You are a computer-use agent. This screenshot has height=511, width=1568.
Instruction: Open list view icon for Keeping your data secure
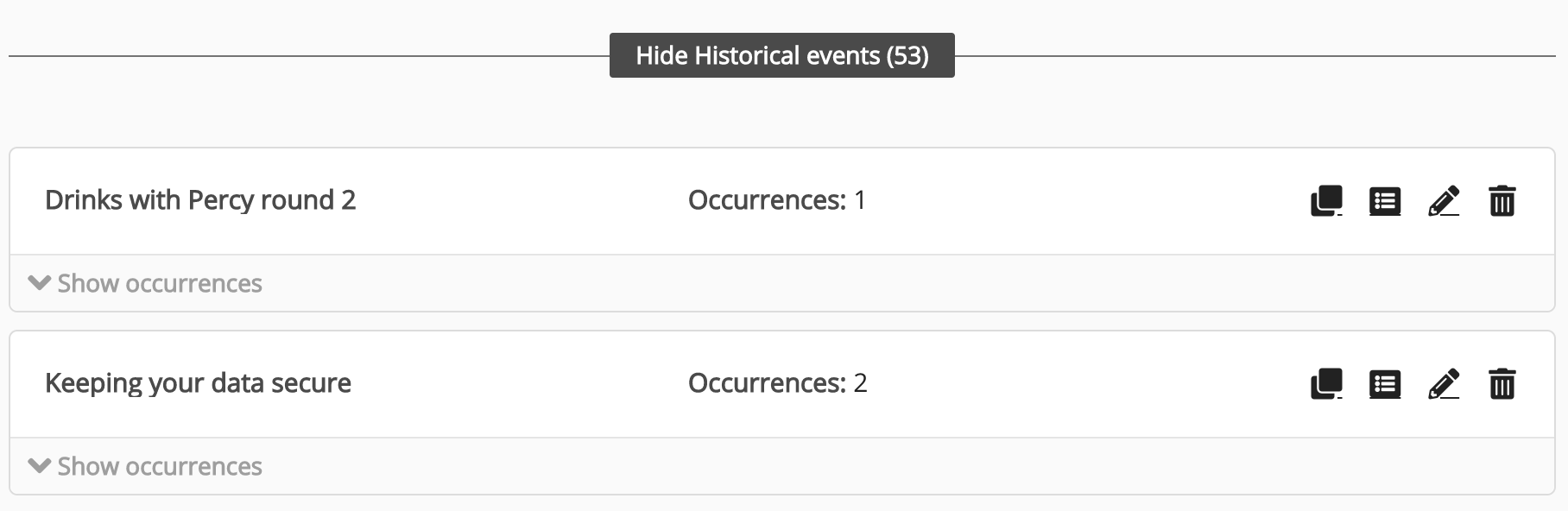tap(1385, 384)
